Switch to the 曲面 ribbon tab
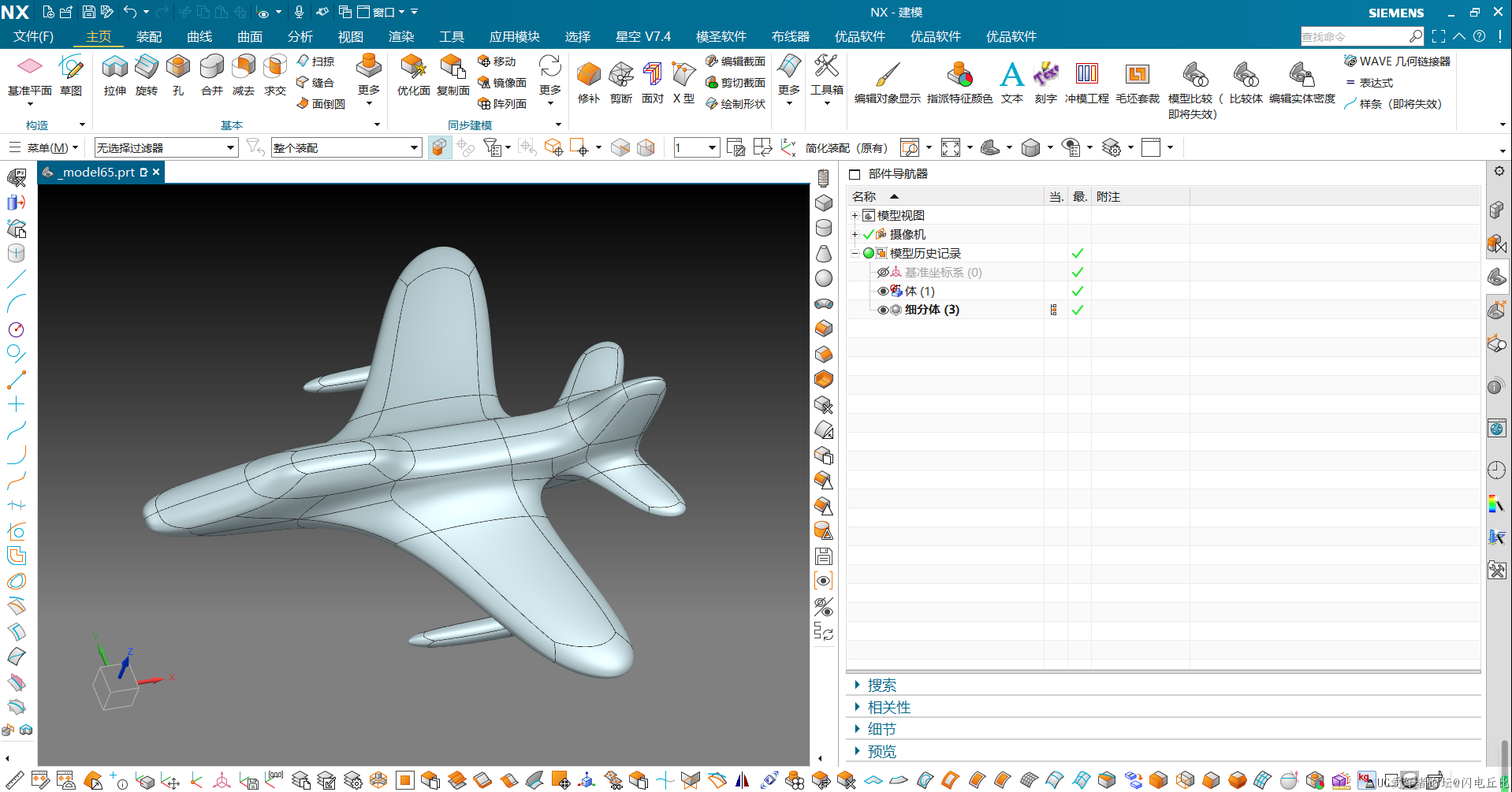This screenshot has height=792, width=1512. pyautogui.click(x=250, y=37)
